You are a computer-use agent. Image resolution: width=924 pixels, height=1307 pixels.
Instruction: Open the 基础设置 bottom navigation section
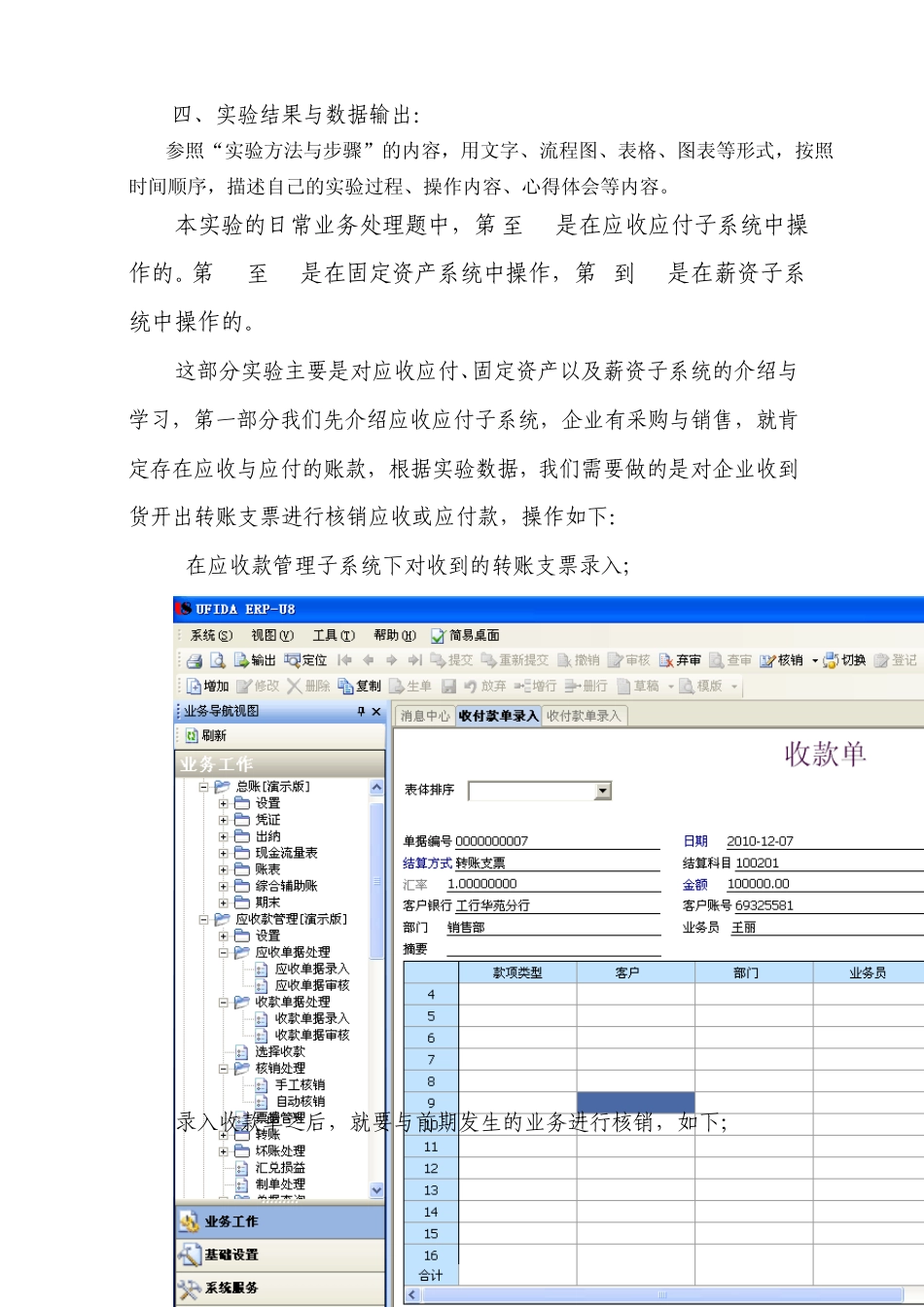click(x=280, y=1254)
